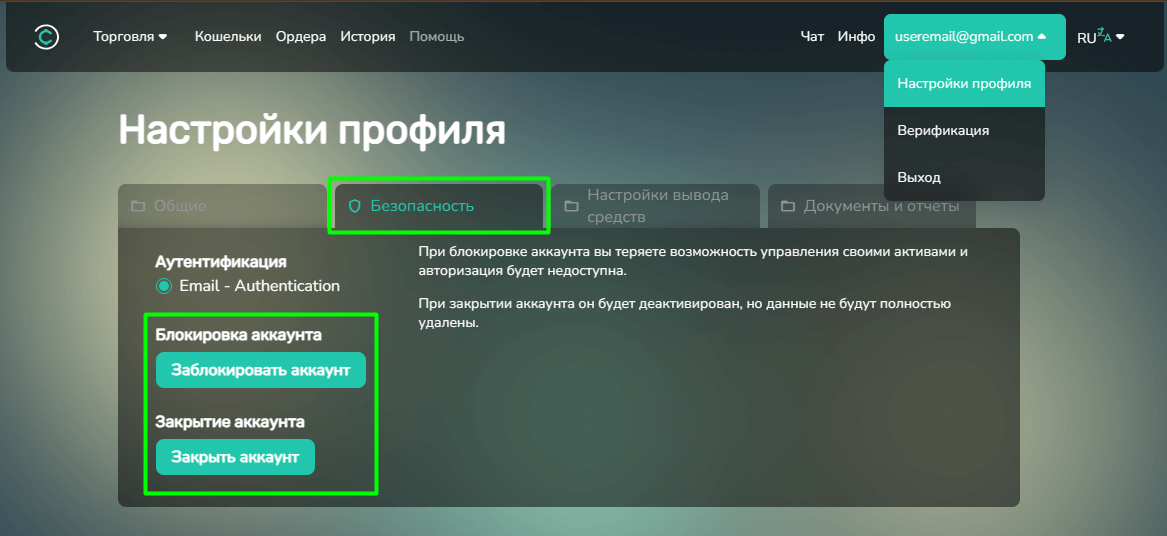Screen dimensions: 1167x536
Task: Click folder icon on Общие tab
Action: pos(138,206)
